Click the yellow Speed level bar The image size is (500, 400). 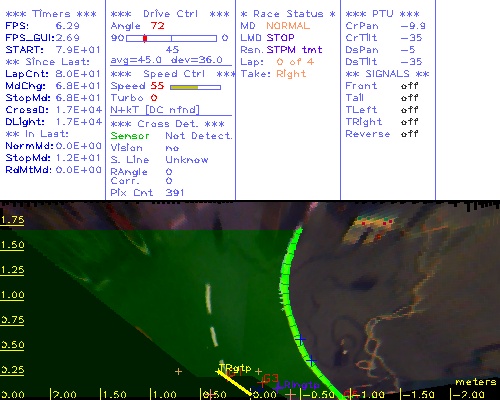click(x=184, y=87)
